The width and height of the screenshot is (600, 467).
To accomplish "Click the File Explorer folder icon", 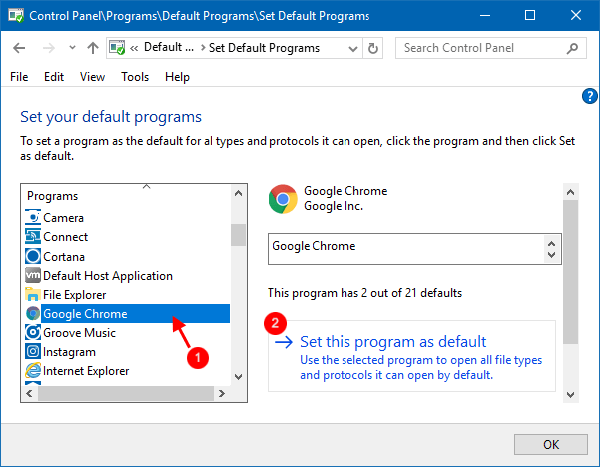I will tap(33, 294).
